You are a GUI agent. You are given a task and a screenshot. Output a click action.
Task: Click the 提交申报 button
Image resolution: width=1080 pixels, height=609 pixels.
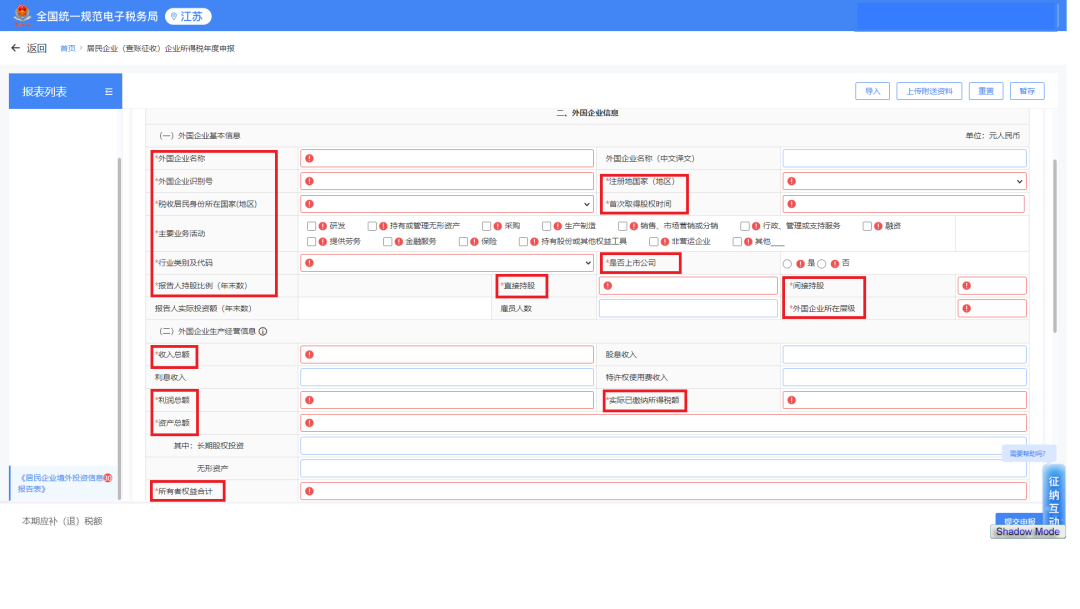coord(1019,519)
